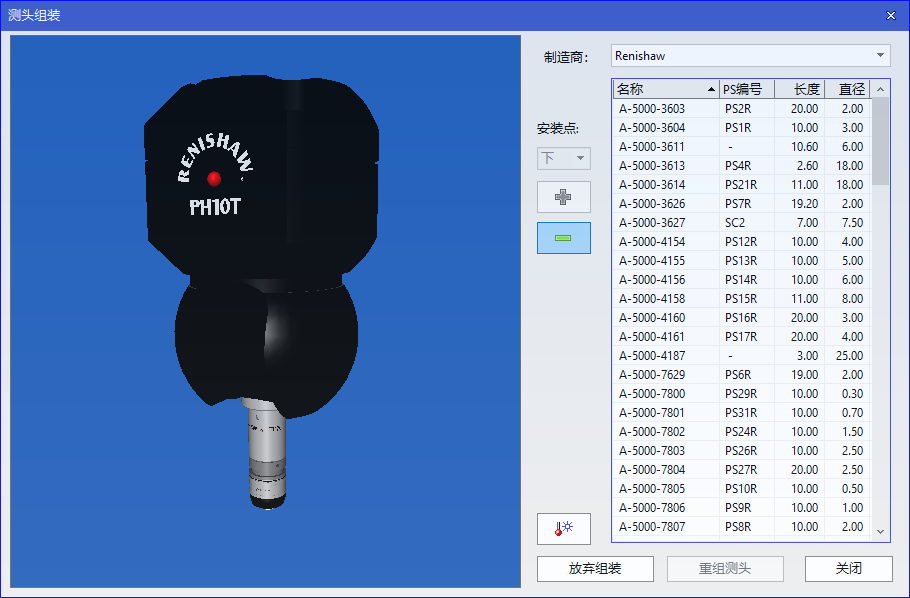Select row A-5000-4156
The height and width of the screenshot is (598, 910).
coord(742,280)
